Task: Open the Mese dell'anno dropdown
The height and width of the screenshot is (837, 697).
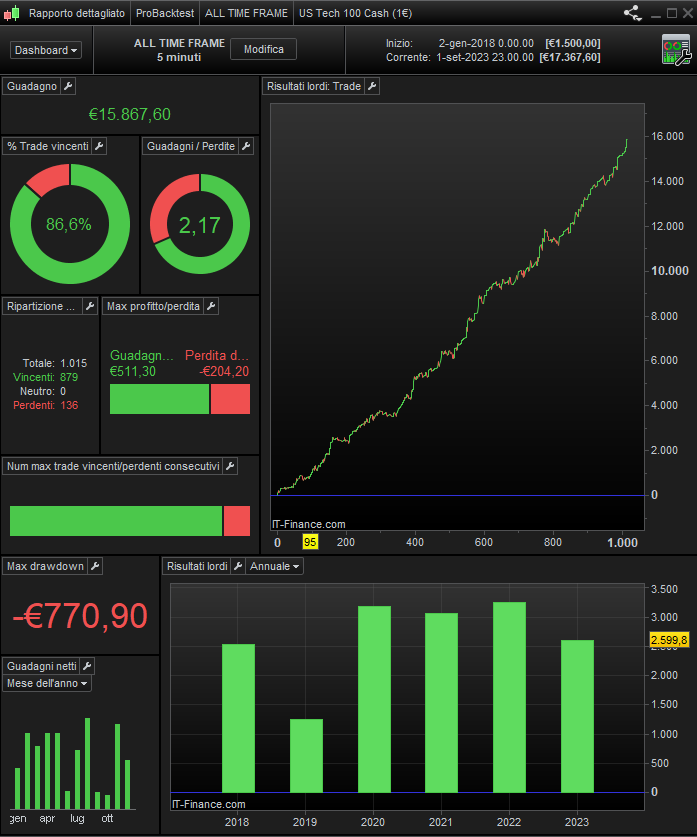Action: click(x=47, y=683)
